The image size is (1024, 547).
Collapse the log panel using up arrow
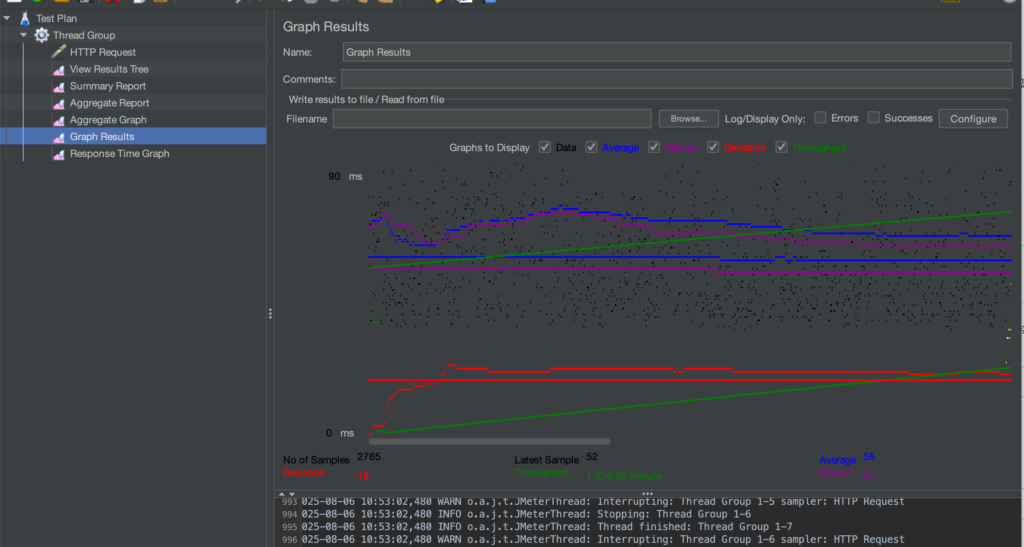282,494
